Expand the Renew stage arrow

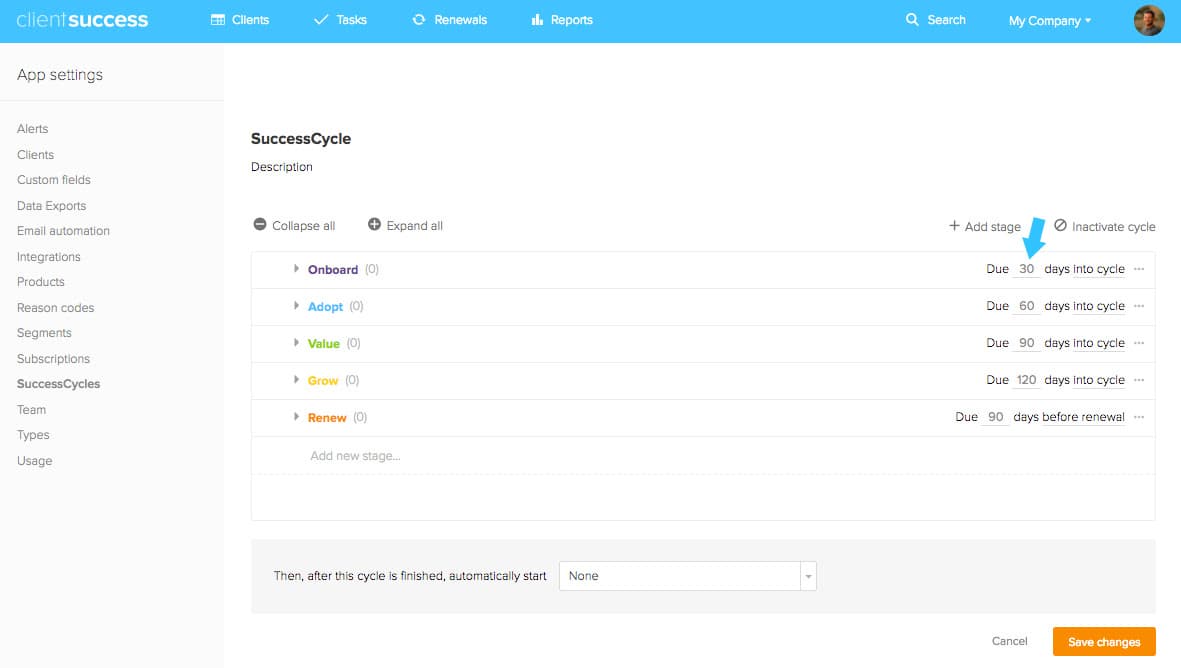point(296,416)
